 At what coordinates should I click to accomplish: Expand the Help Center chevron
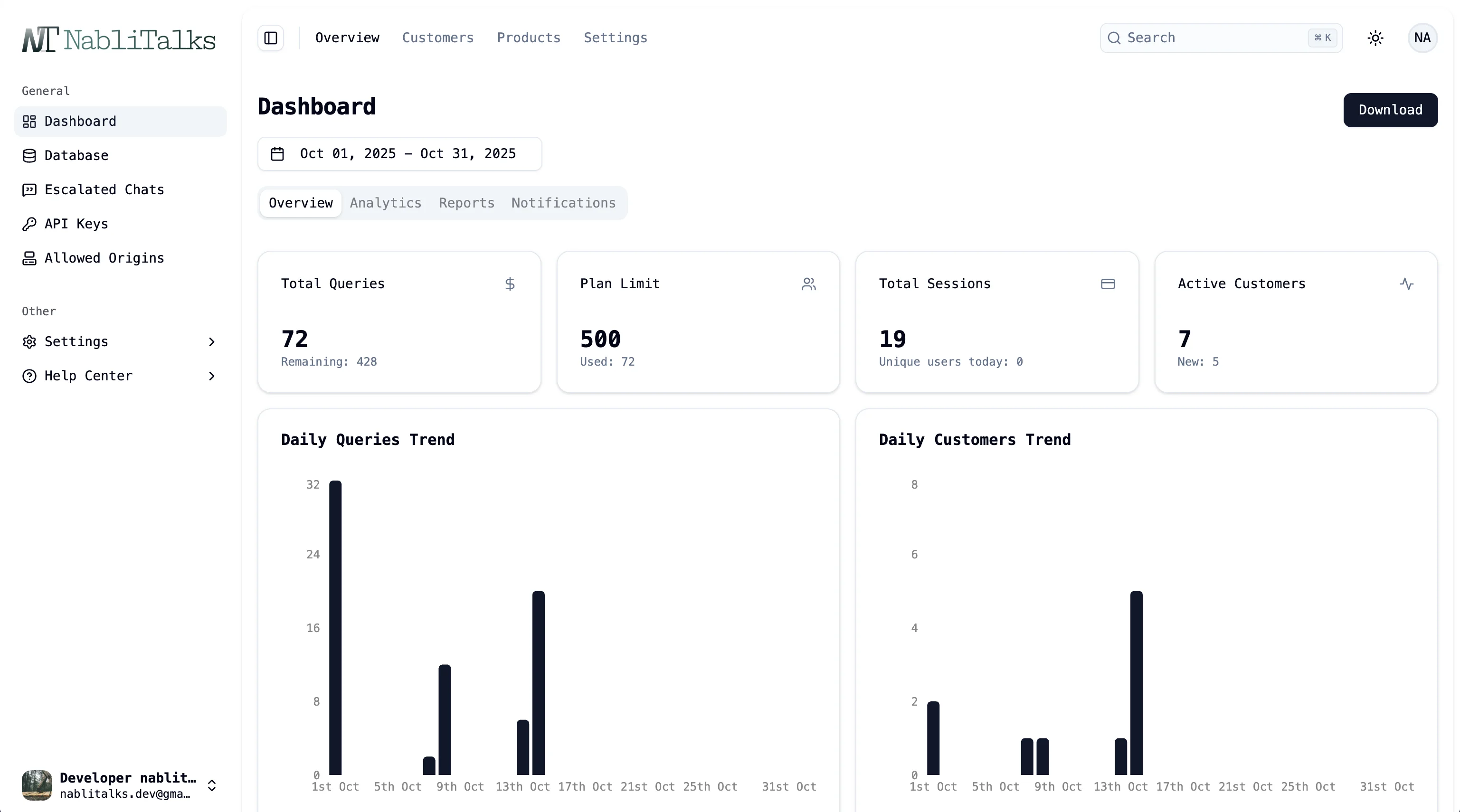211,376
